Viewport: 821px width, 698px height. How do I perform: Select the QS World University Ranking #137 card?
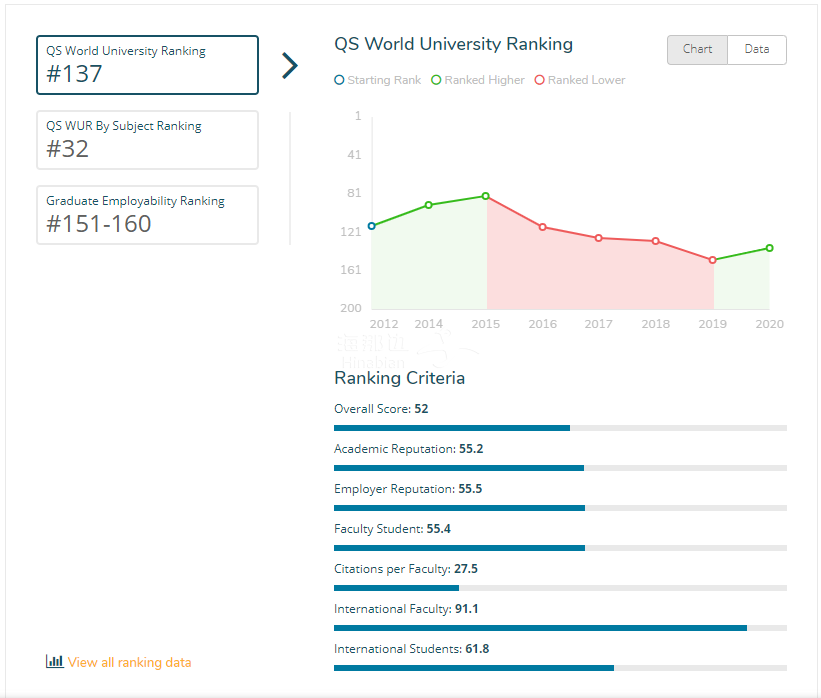pyautogui.click(x=147, y=65)
